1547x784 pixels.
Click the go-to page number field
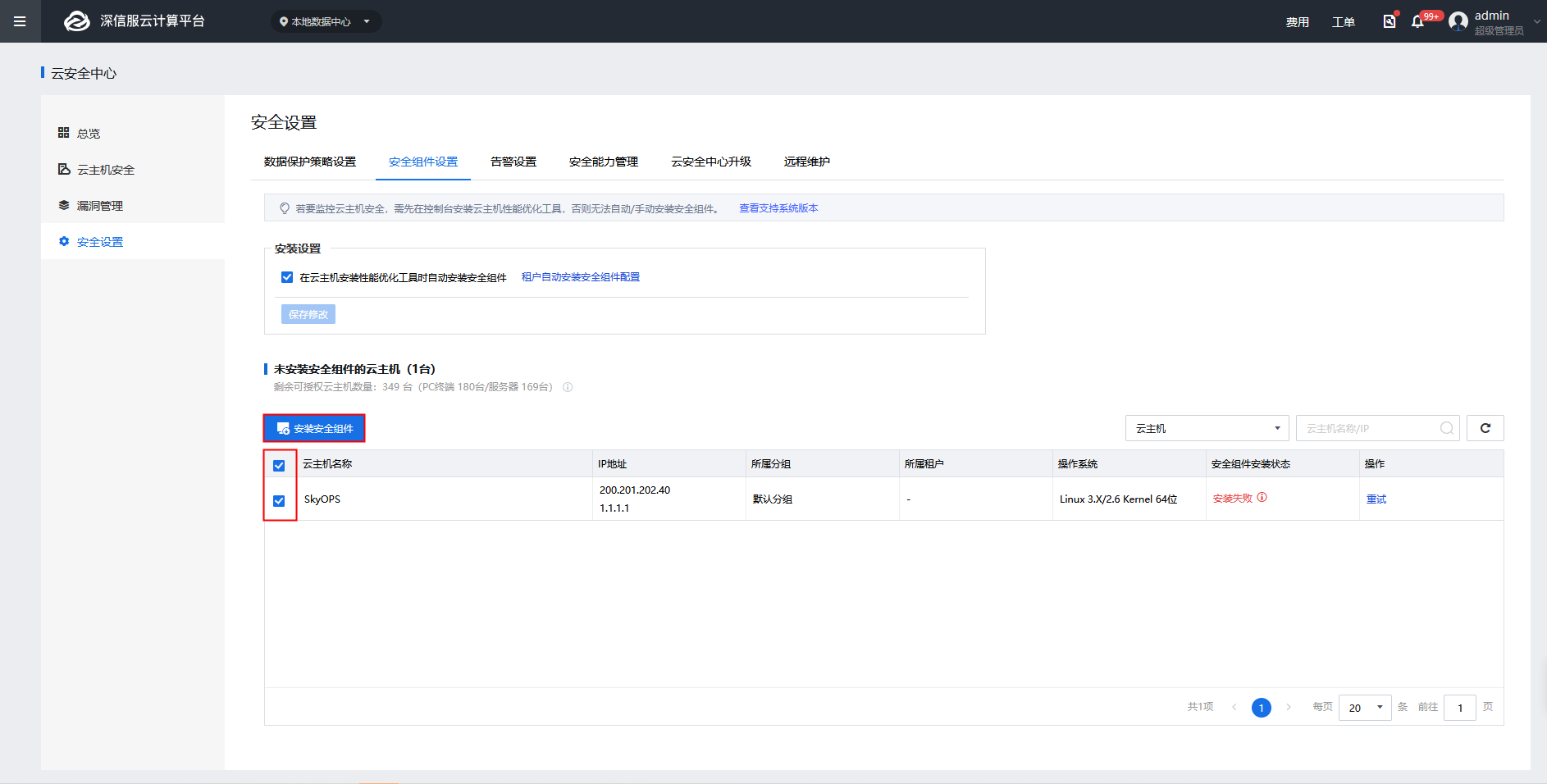[x=1460, y=708]
